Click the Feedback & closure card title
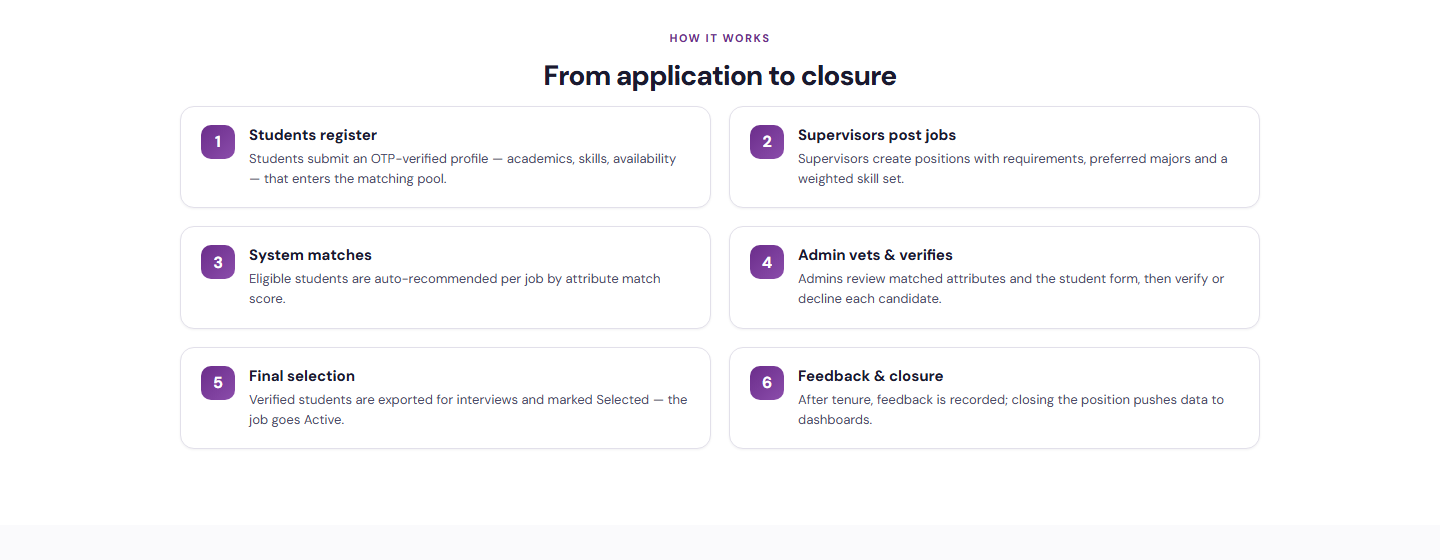 coord(871,376)
